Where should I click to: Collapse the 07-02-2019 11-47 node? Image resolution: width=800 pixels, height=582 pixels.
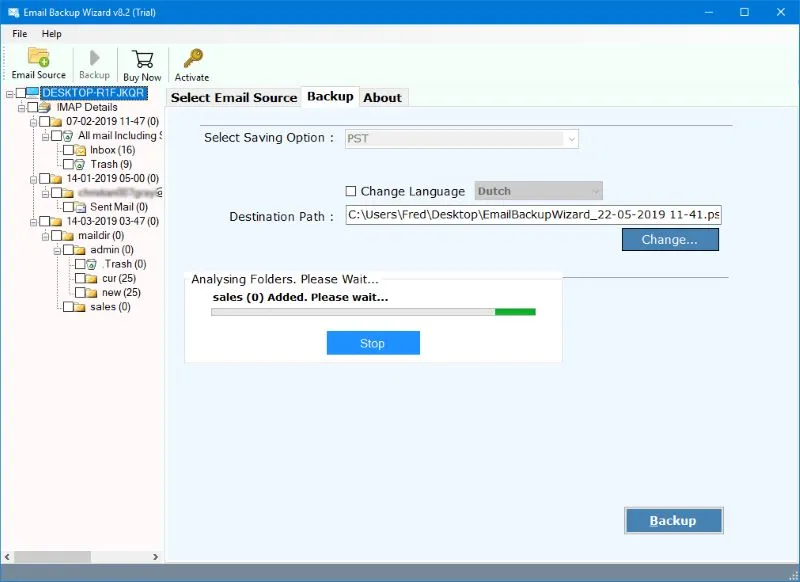point(33,122)
